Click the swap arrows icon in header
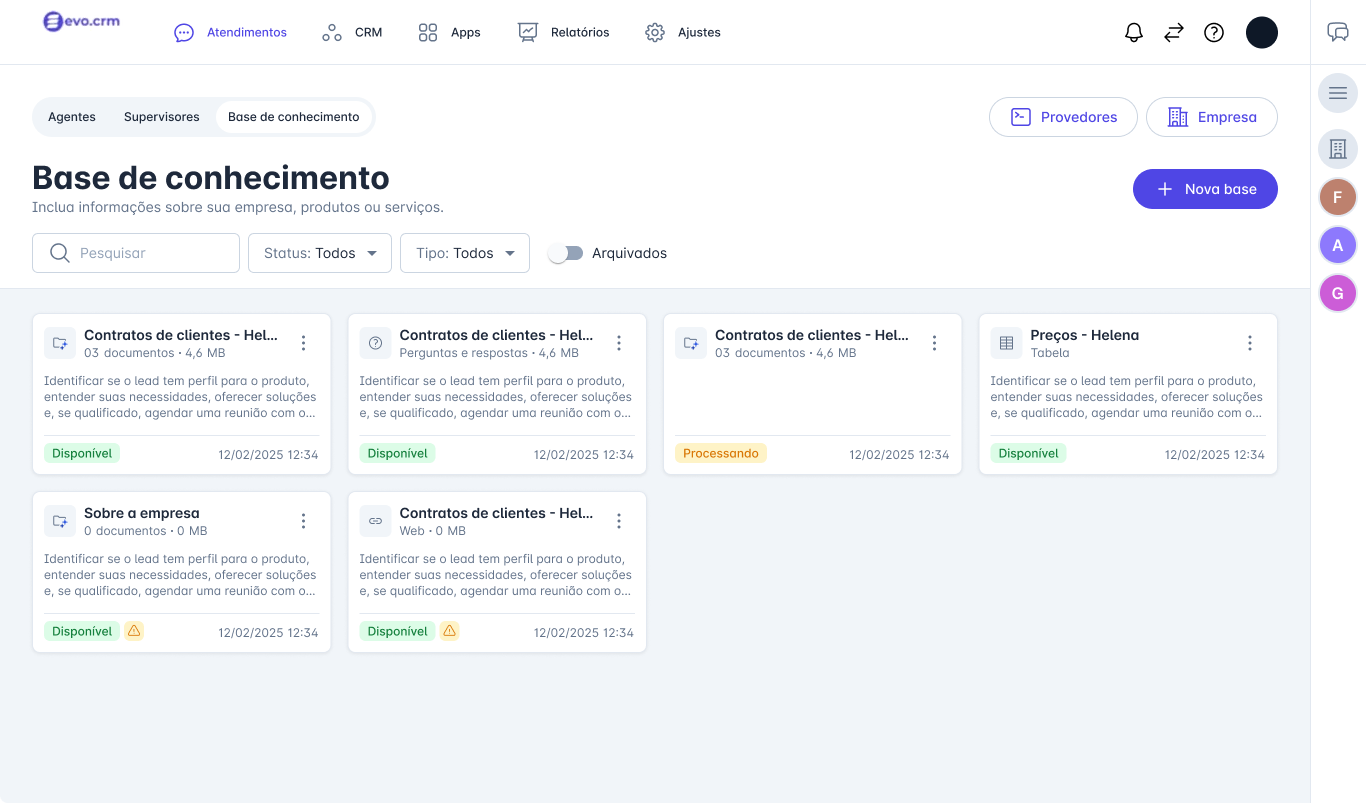 pyautogui.click(x=1174, y=32)
